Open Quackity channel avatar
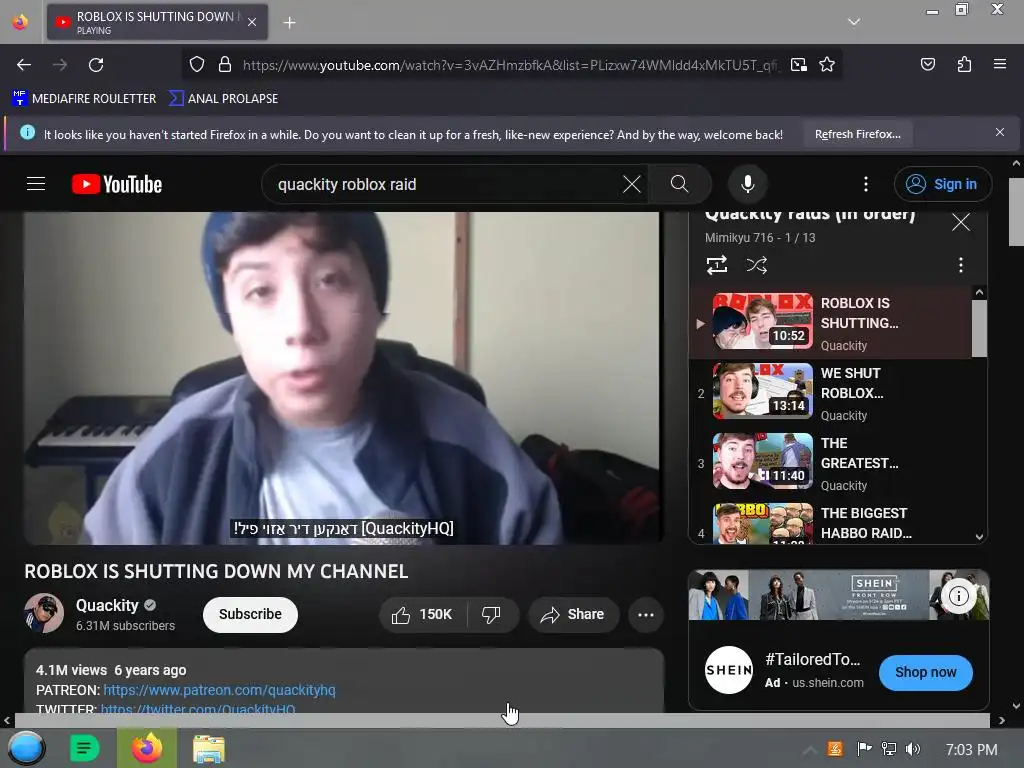1024x768 pixels. [44, 613]
